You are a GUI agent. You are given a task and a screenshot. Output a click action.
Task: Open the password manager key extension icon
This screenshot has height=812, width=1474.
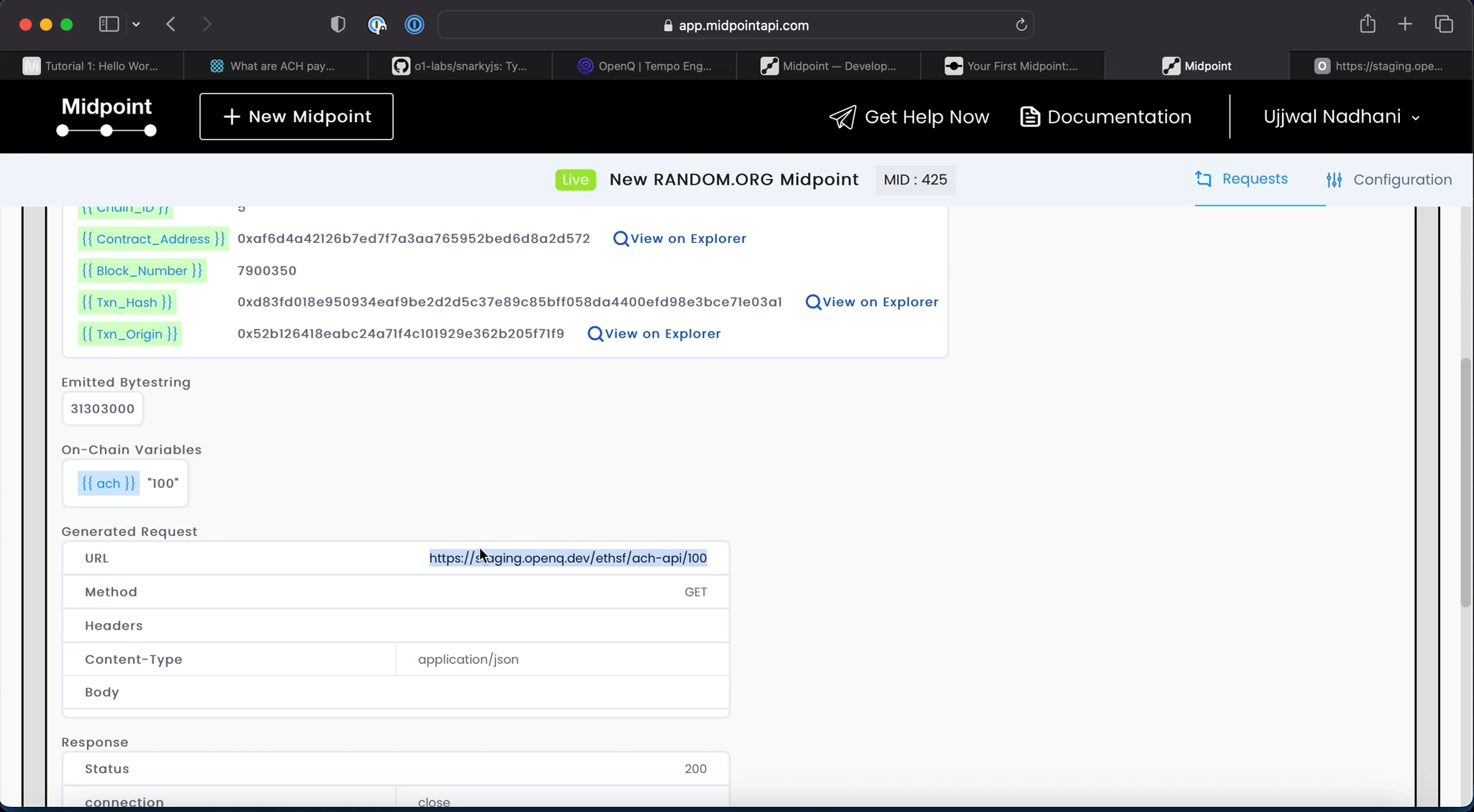pos(377,24)
